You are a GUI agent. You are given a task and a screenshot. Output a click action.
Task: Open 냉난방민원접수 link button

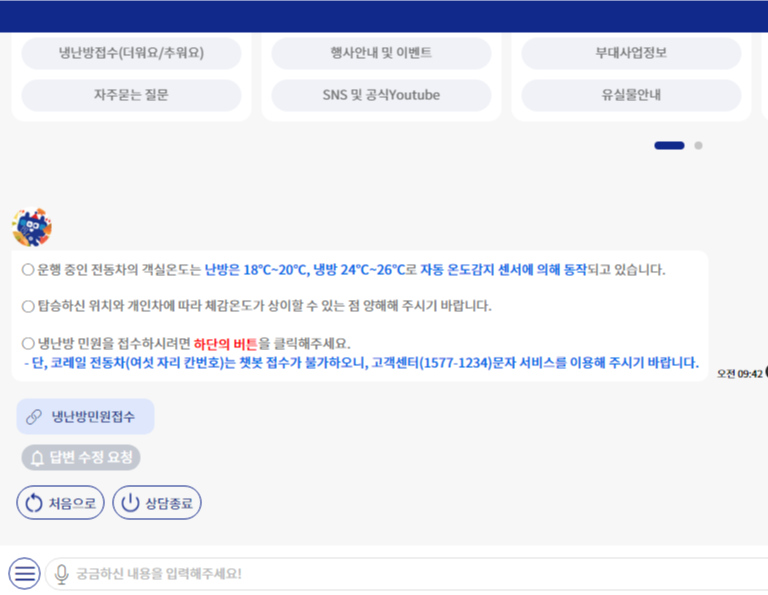pos(85,417)
